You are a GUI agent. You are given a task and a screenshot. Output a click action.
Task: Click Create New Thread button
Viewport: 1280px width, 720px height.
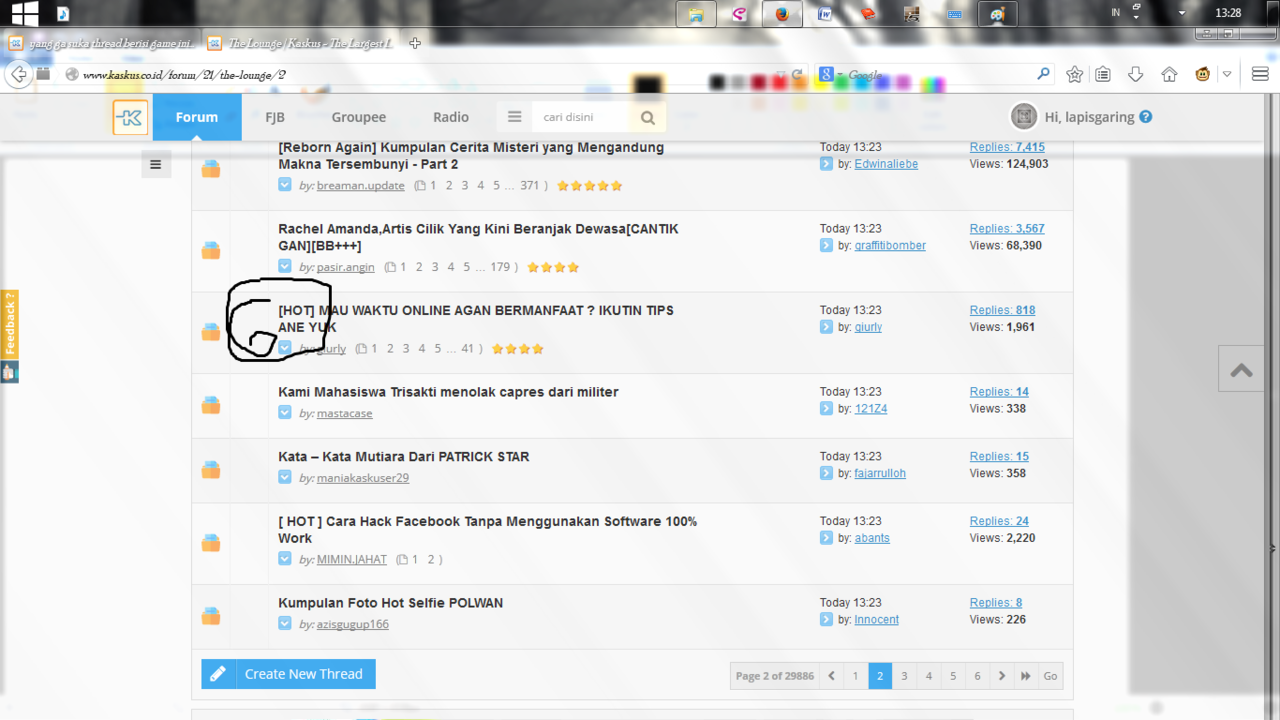pyautogui.click(x=289, y=674)
